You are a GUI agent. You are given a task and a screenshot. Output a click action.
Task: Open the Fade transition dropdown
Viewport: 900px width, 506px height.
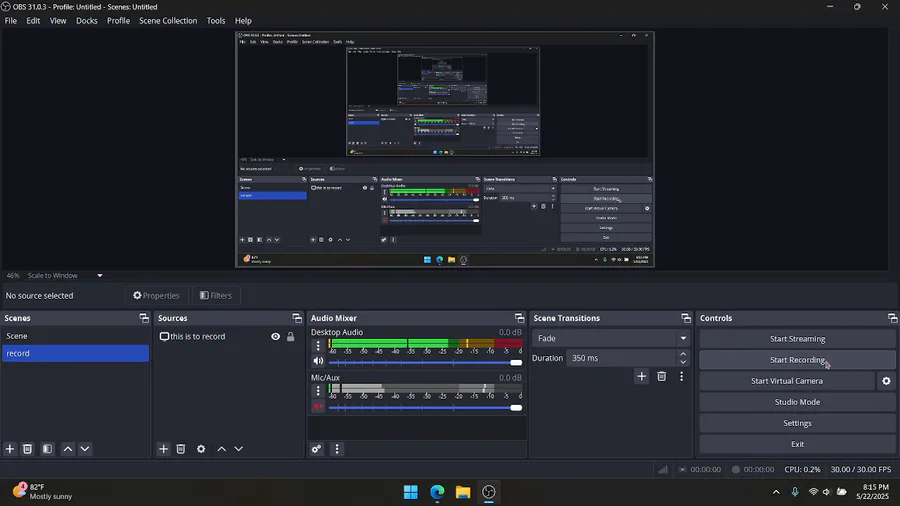pyautogui.click(x=610, y=338)
